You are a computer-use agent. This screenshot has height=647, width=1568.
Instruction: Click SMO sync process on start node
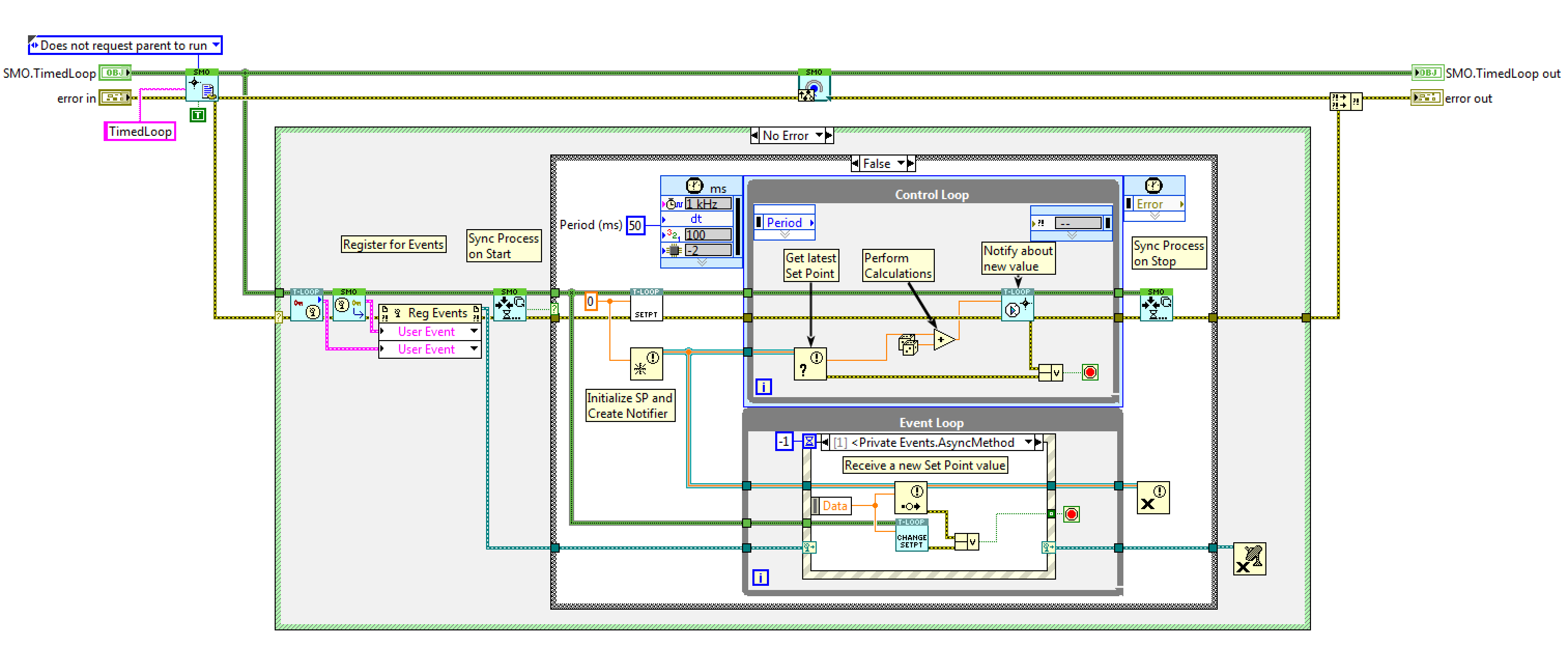[509, 305]
